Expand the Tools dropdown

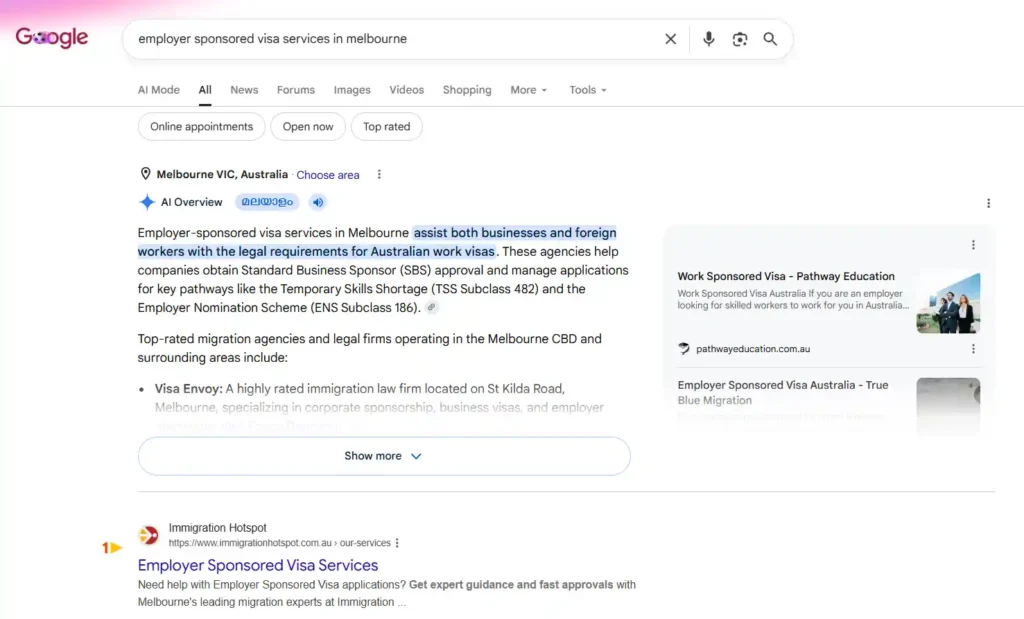pos(588,90)
